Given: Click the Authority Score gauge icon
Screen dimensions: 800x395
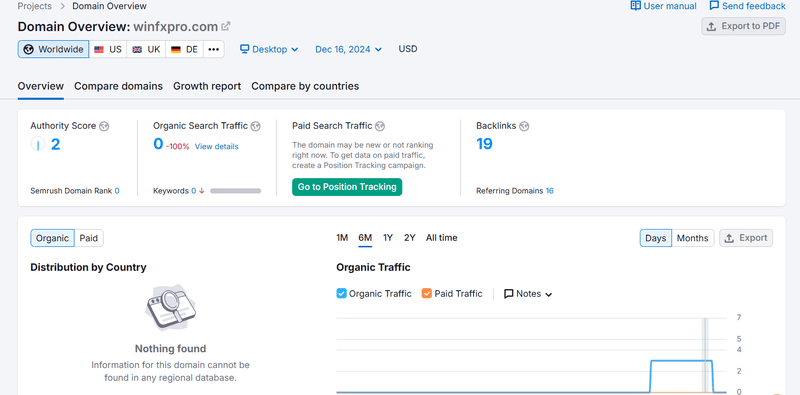Looking at the screenshot, I should point(38,144).
